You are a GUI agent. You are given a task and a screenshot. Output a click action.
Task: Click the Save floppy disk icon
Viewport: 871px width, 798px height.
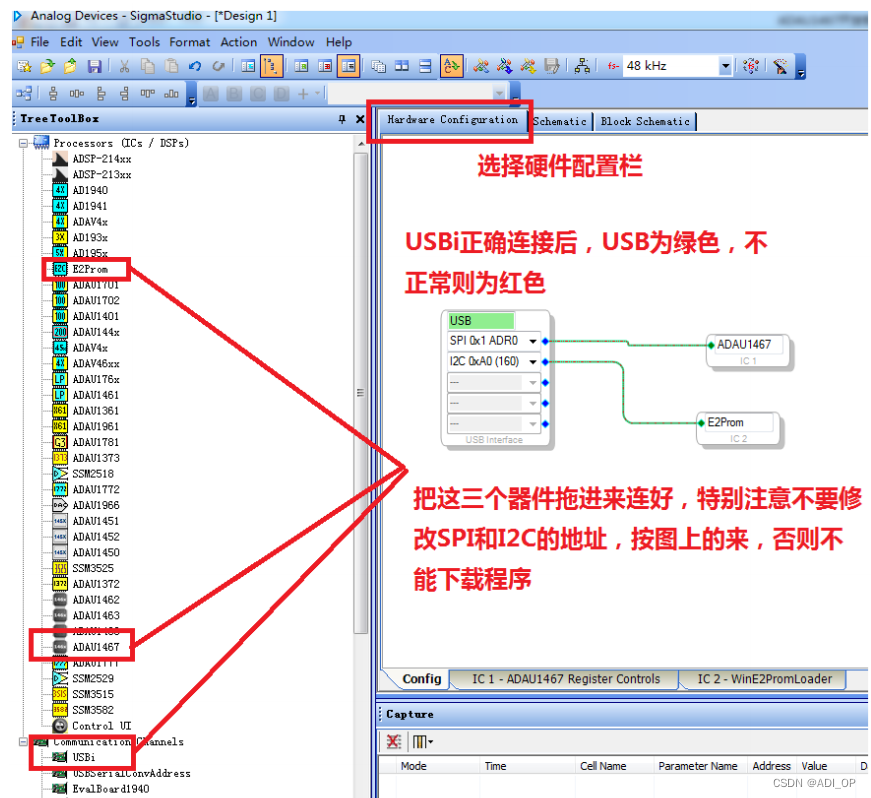point(95,67)
